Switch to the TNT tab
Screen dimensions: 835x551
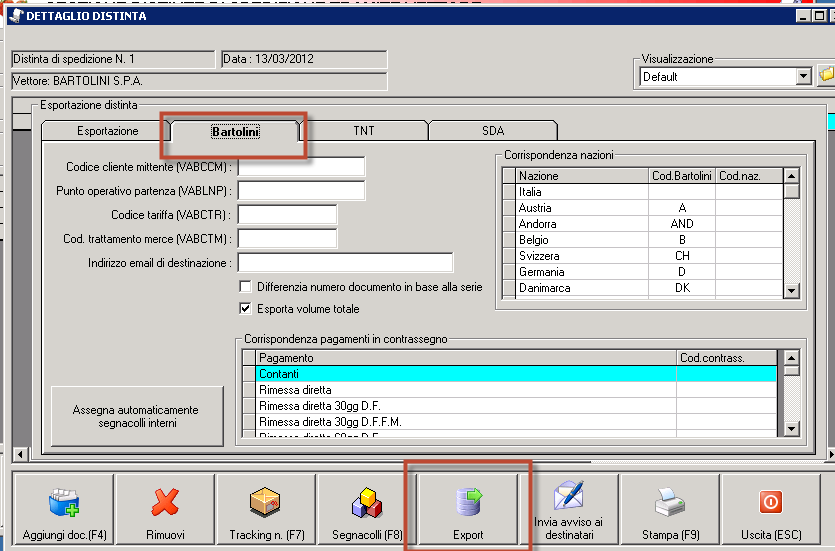pos(364,131)
